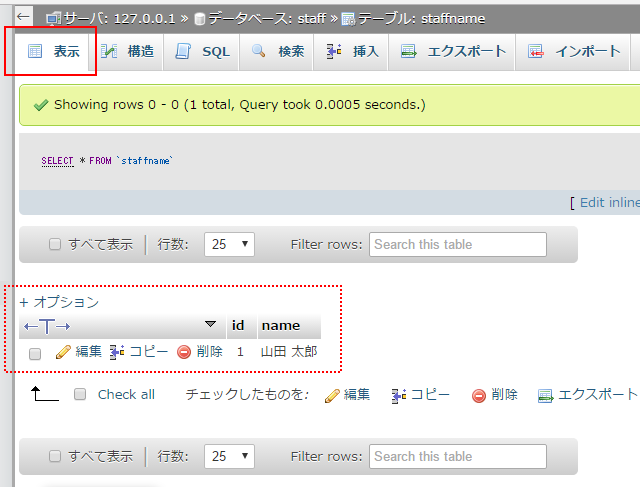Open the column header dropdown triangle
Viewport: 640px width, 487px height.
[210, 324]
